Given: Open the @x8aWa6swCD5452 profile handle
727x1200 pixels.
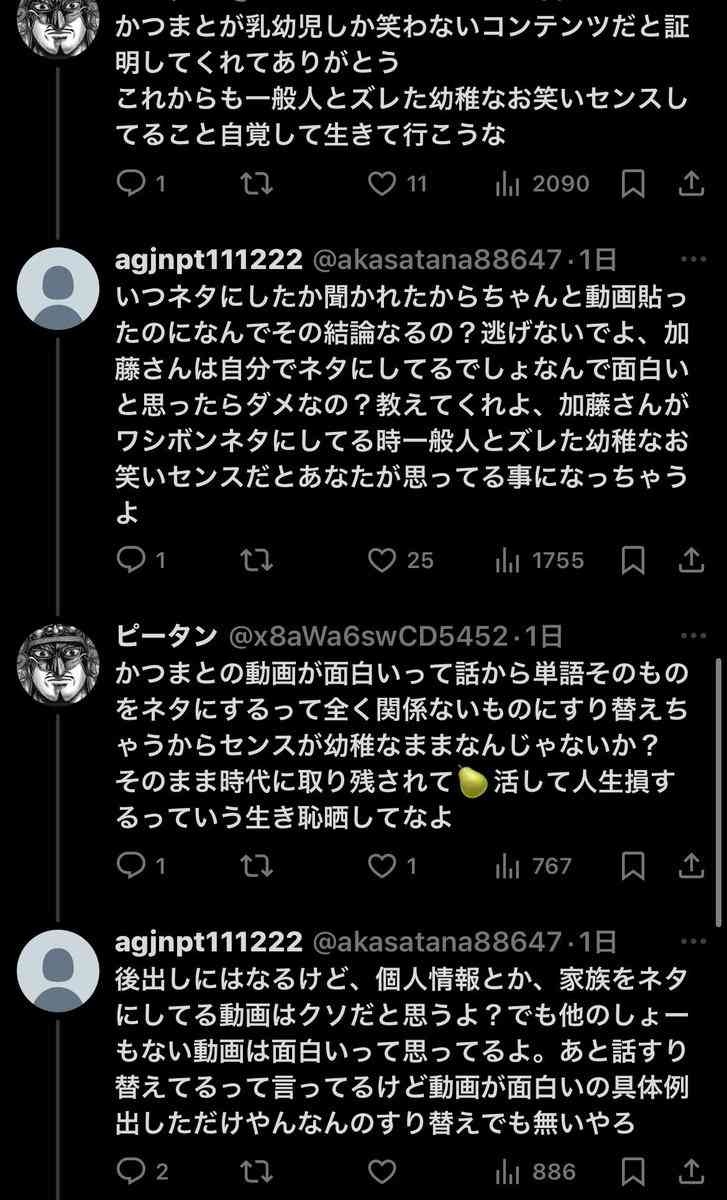Looking at the screenshot, I should [369, 636].
